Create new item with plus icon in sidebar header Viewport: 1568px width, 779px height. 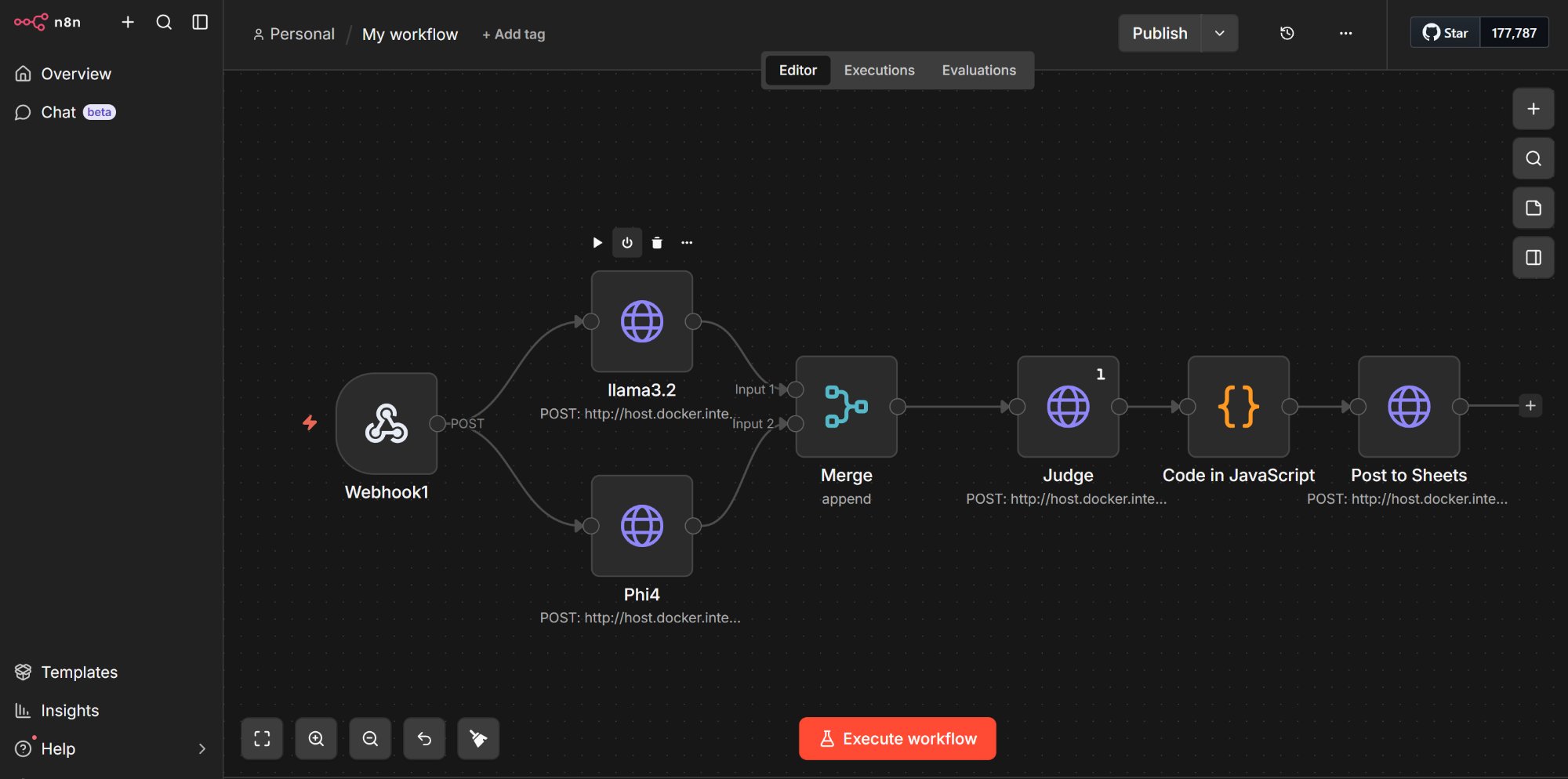(128, 22)
